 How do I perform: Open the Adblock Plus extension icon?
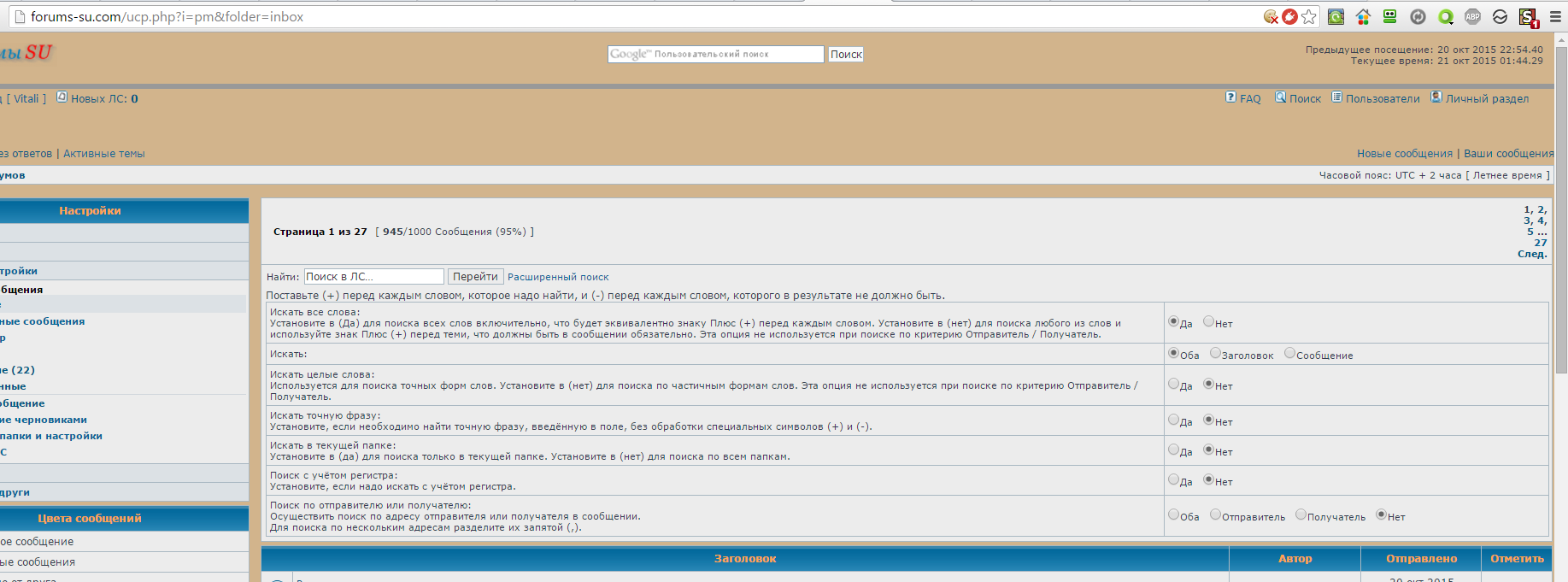tap(1472, 16)
